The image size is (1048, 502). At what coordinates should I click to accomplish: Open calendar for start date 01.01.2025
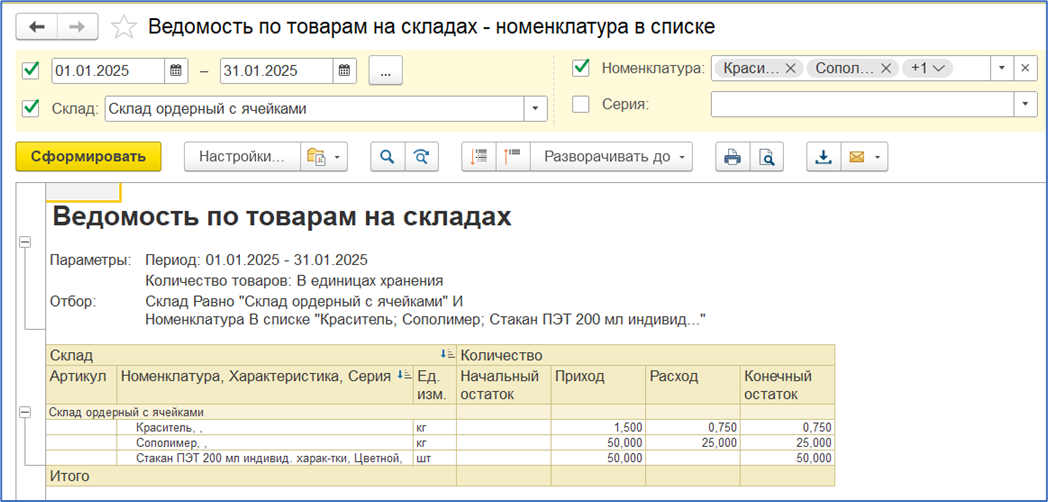176,70
